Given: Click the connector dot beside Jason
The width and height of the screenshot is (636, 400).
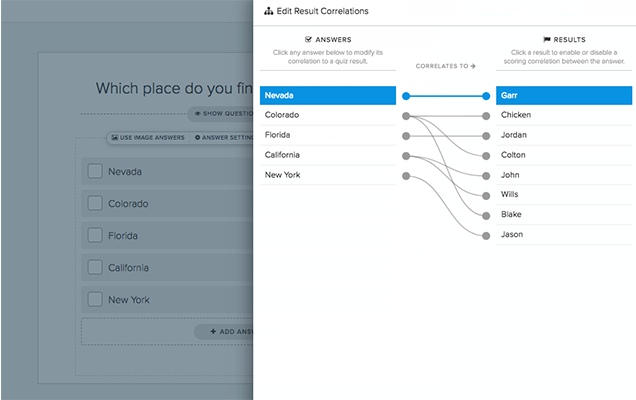Looking at the screenshot, I should pos(486,236).
